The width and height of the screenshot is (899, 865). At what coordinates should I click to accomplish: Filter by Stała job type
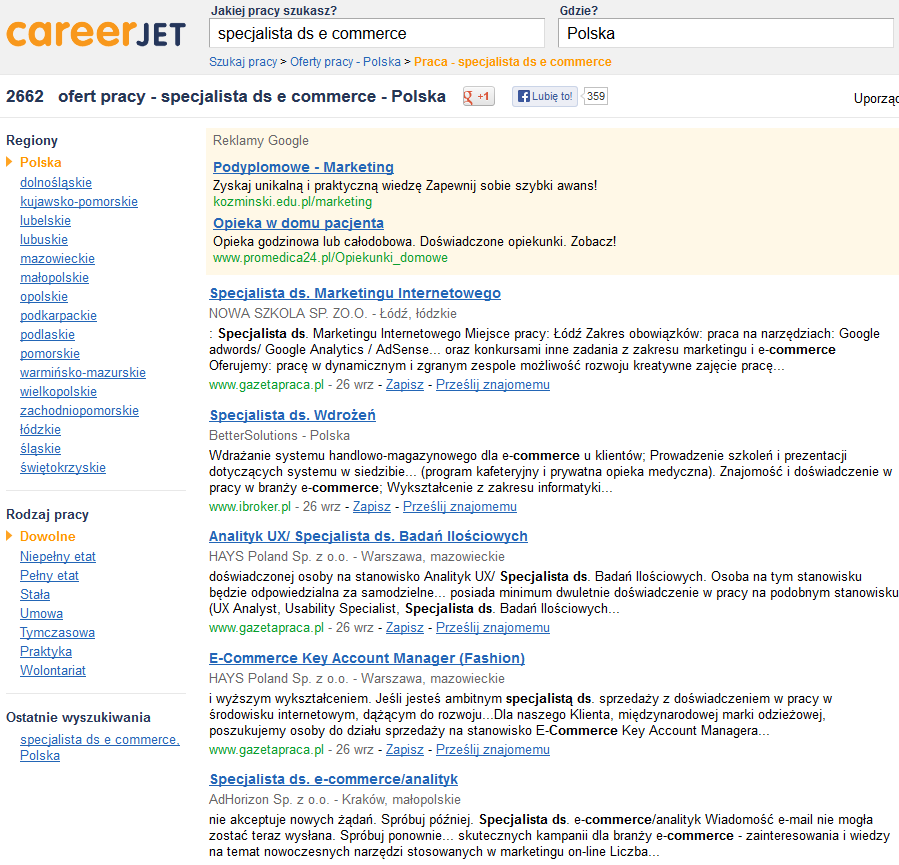click(x=35, y=594)
